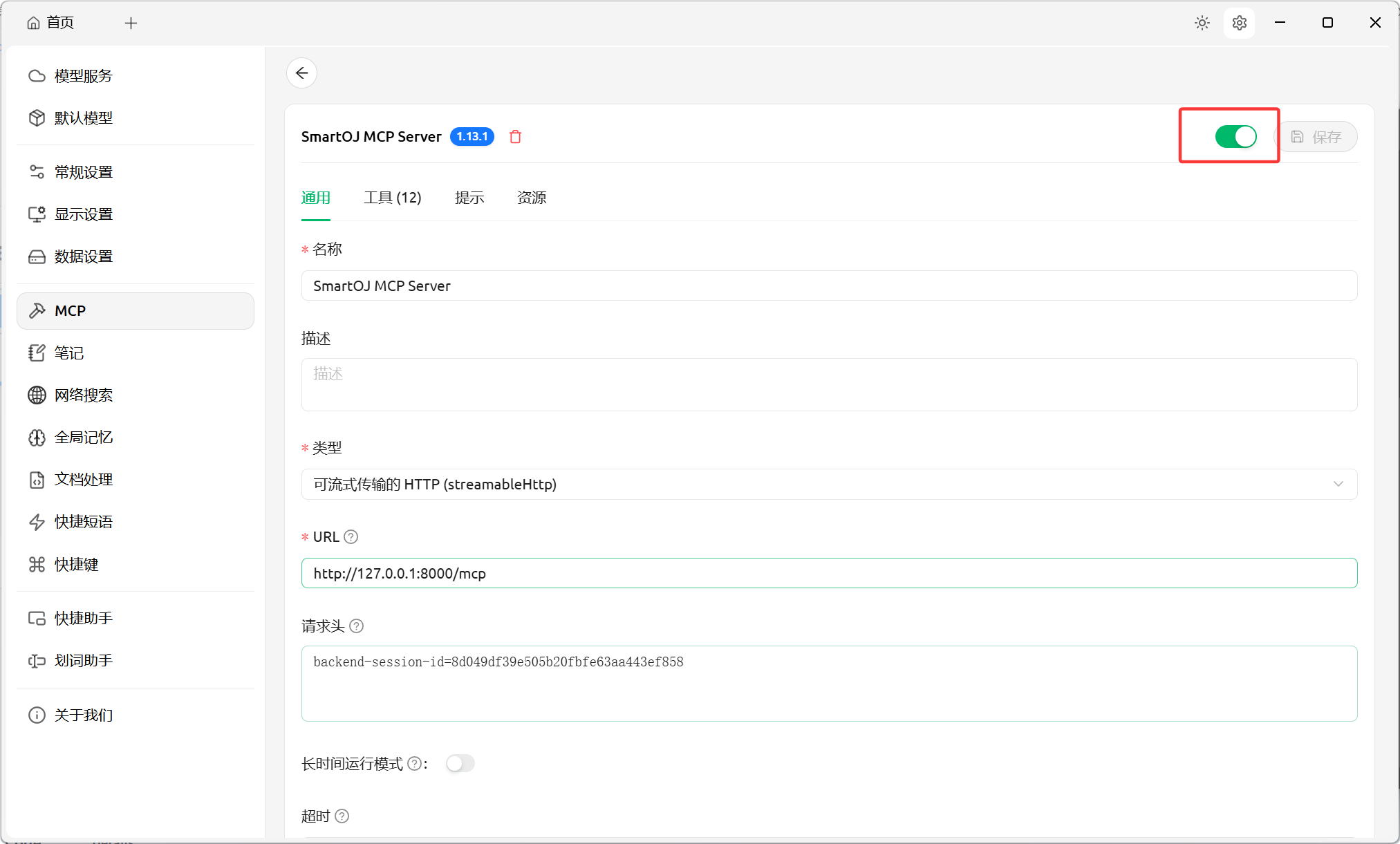Open the 全局记忆 settings page
This screenshot has width=1400, height=844.
pos(136,438)
